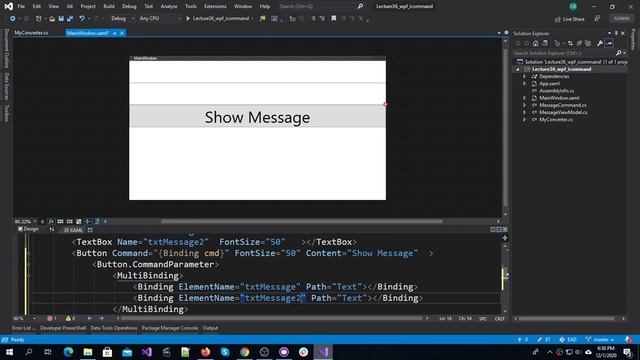Open the Extensions menu

click(x=215, y=7)
